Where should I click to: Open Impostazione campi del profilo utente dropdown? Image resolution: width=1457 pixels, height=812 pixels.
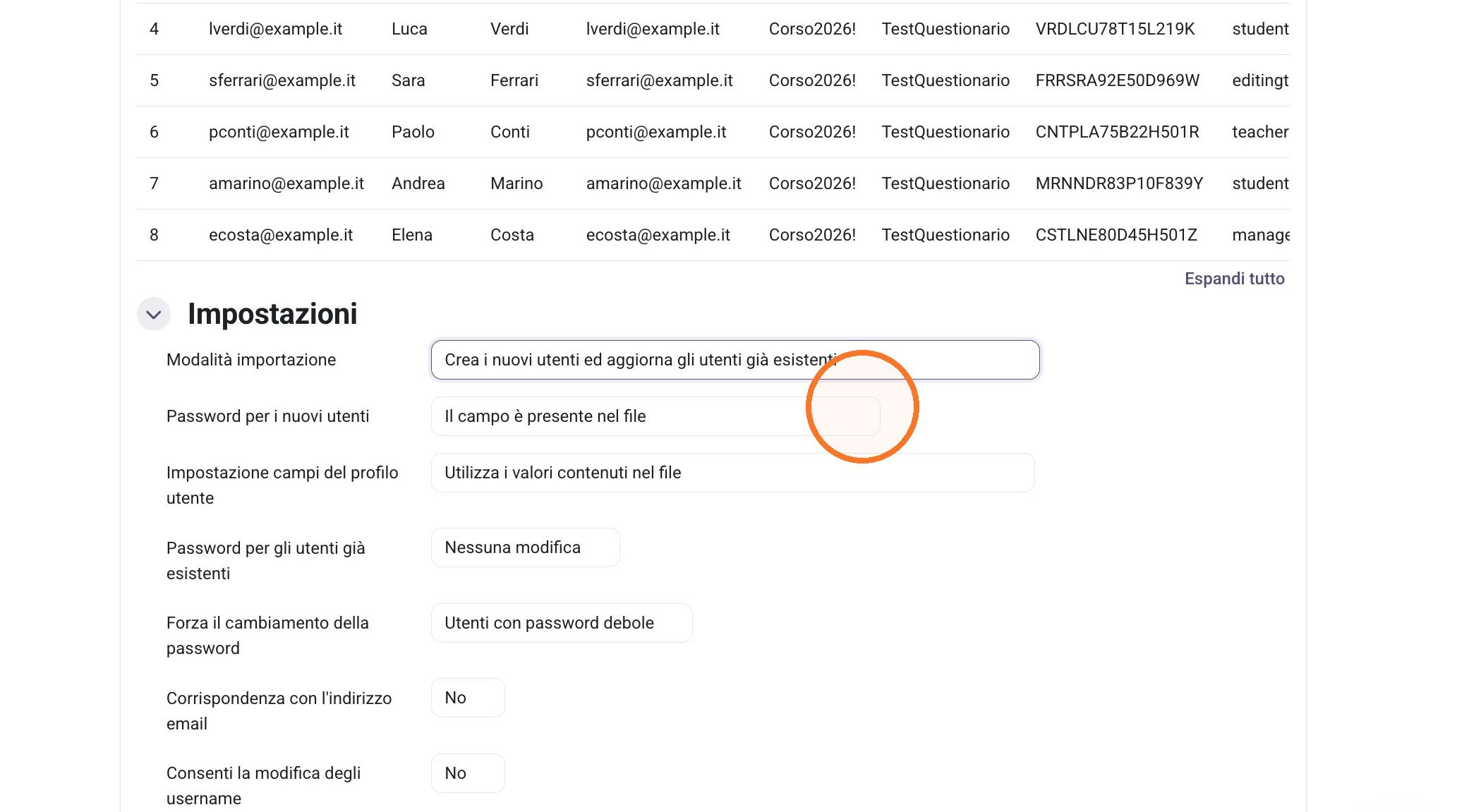click(732, 473)
